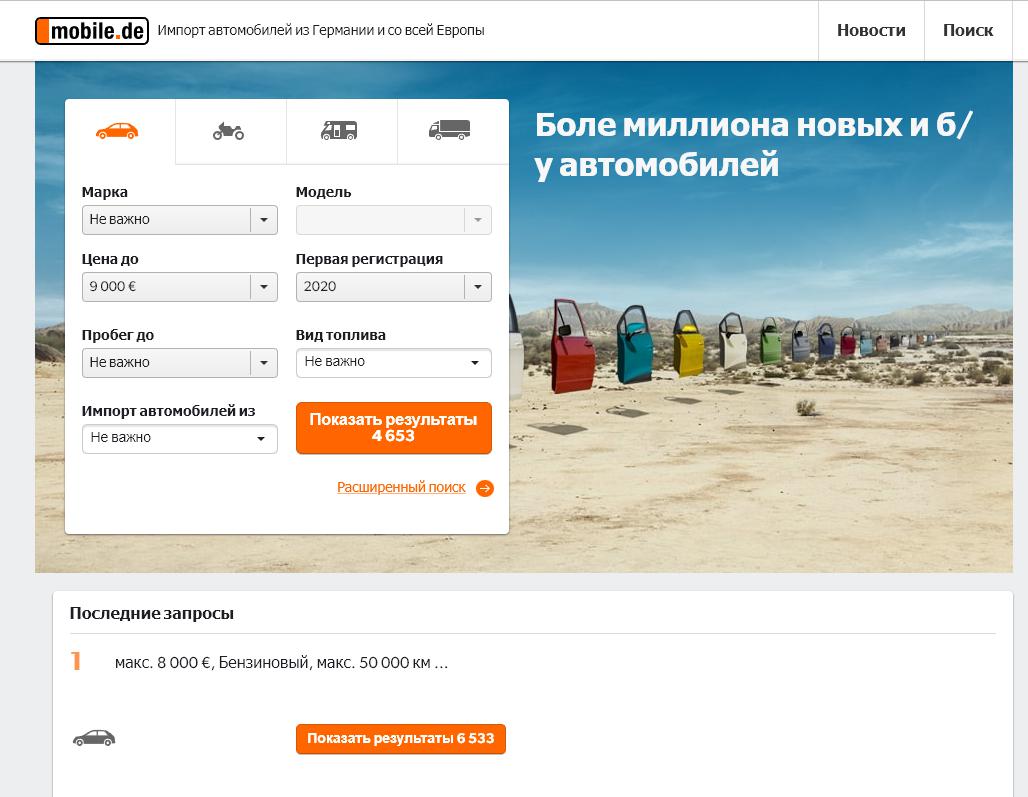Select the recent query макс. 8 000 €
The image size is (1028, 797).
pyautogui.click(x=281, y=663)
